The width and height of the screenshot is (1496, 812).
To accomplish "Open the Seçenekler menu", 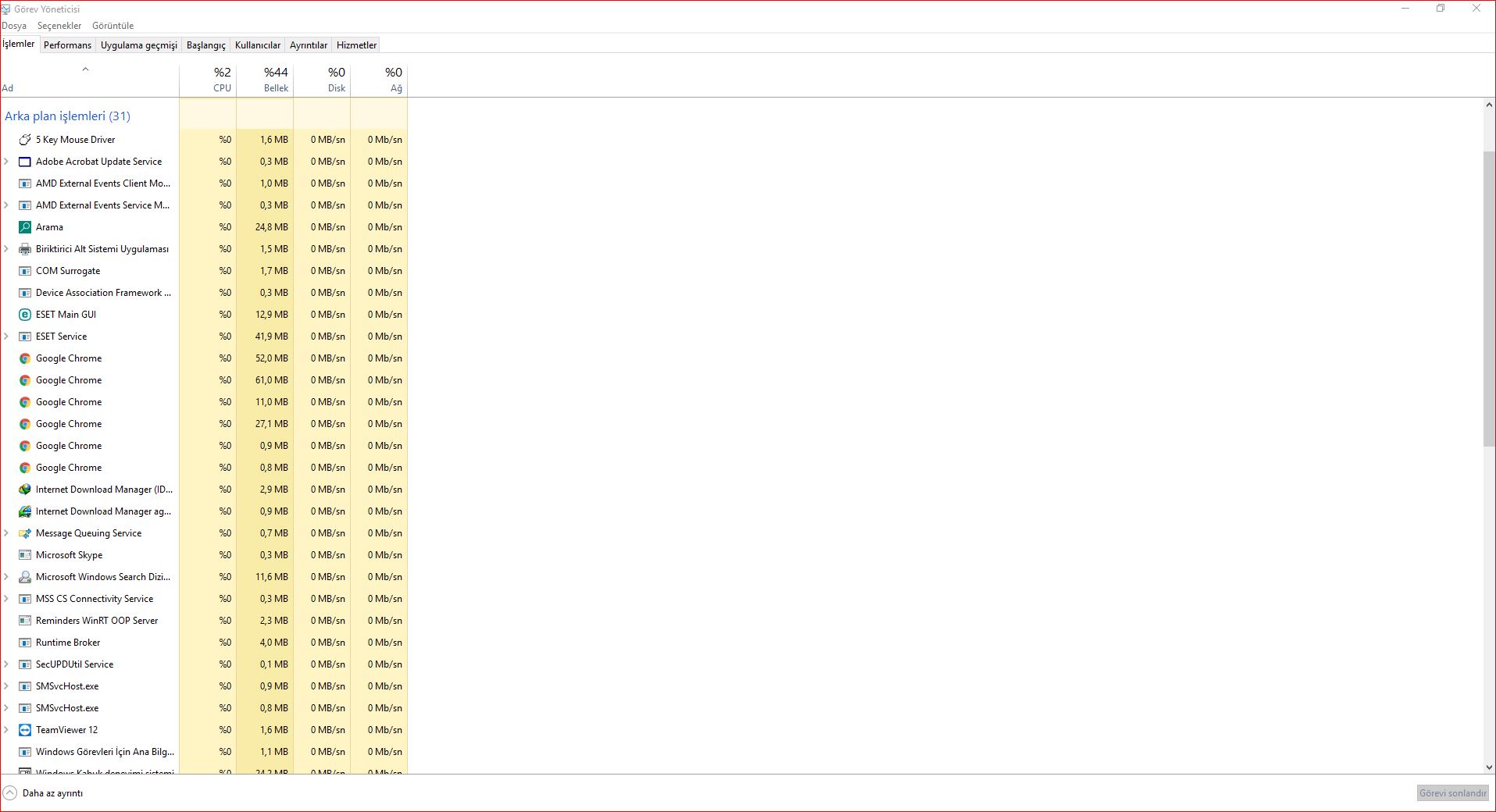I will [x=59, y=26].
